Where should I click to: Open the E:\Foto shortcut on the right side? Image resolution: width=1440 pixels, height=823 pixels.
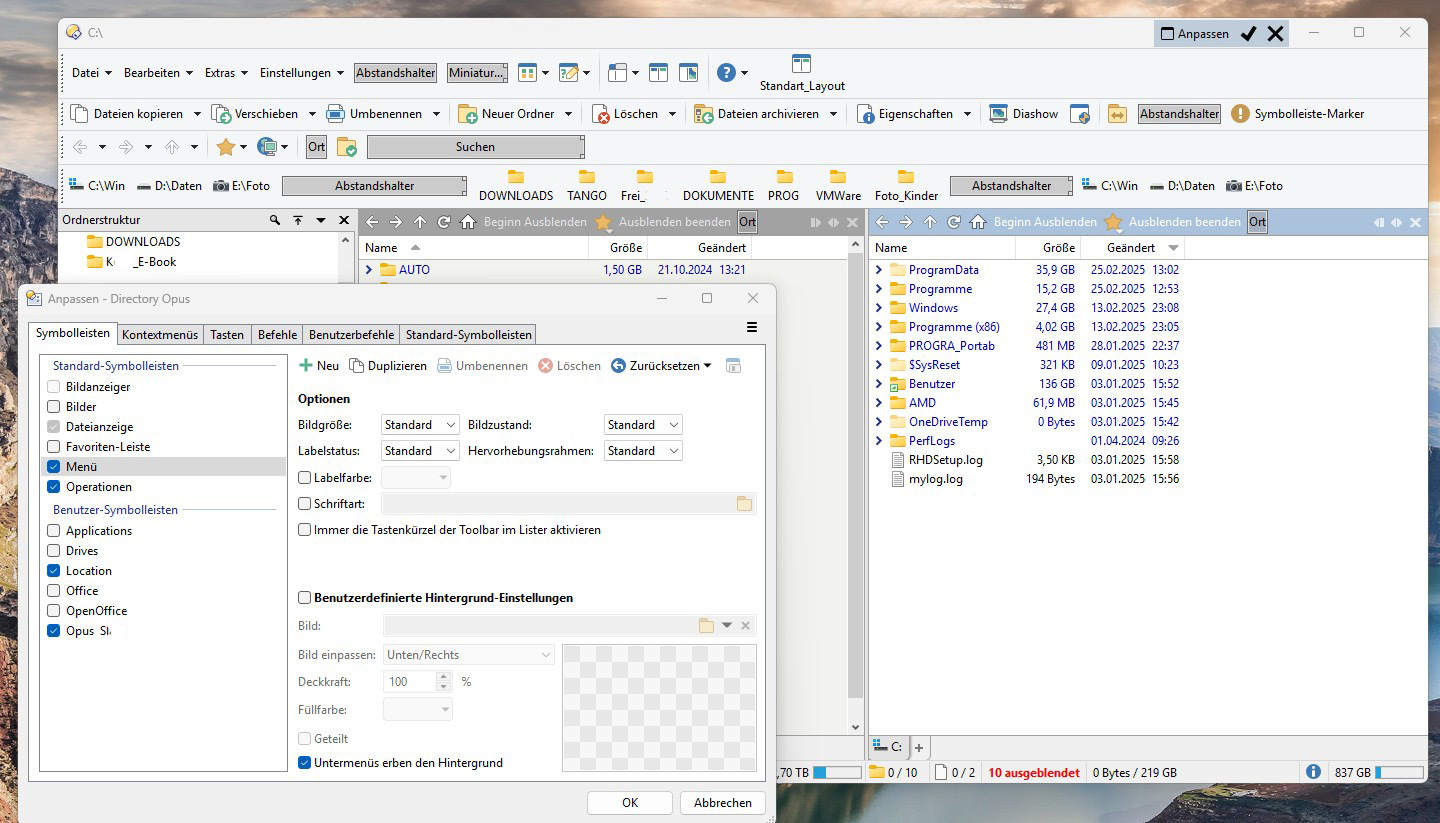1254,186
